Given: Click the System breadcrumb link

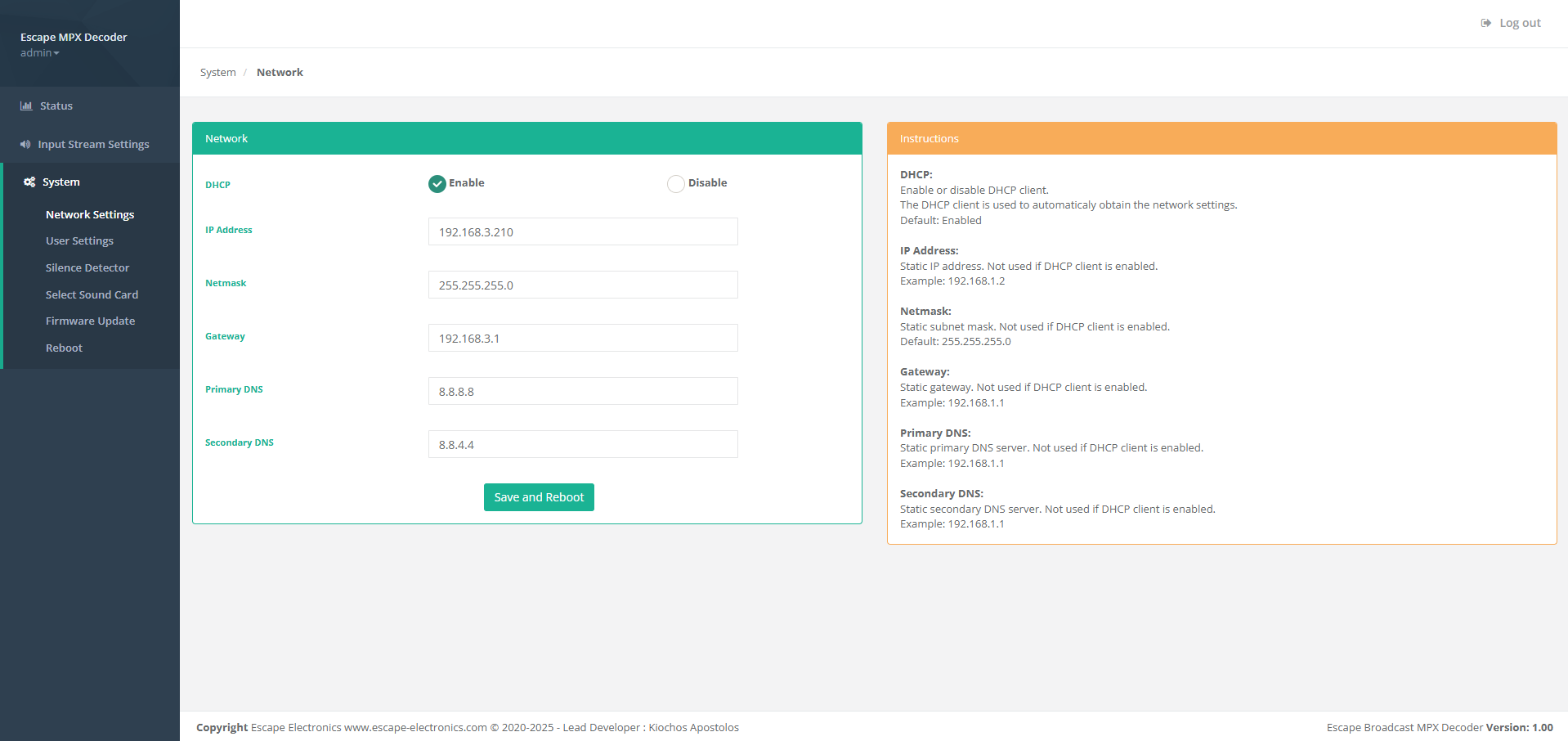Looking at the screenshot, I should pyautogui.click(x=217, y=73).
